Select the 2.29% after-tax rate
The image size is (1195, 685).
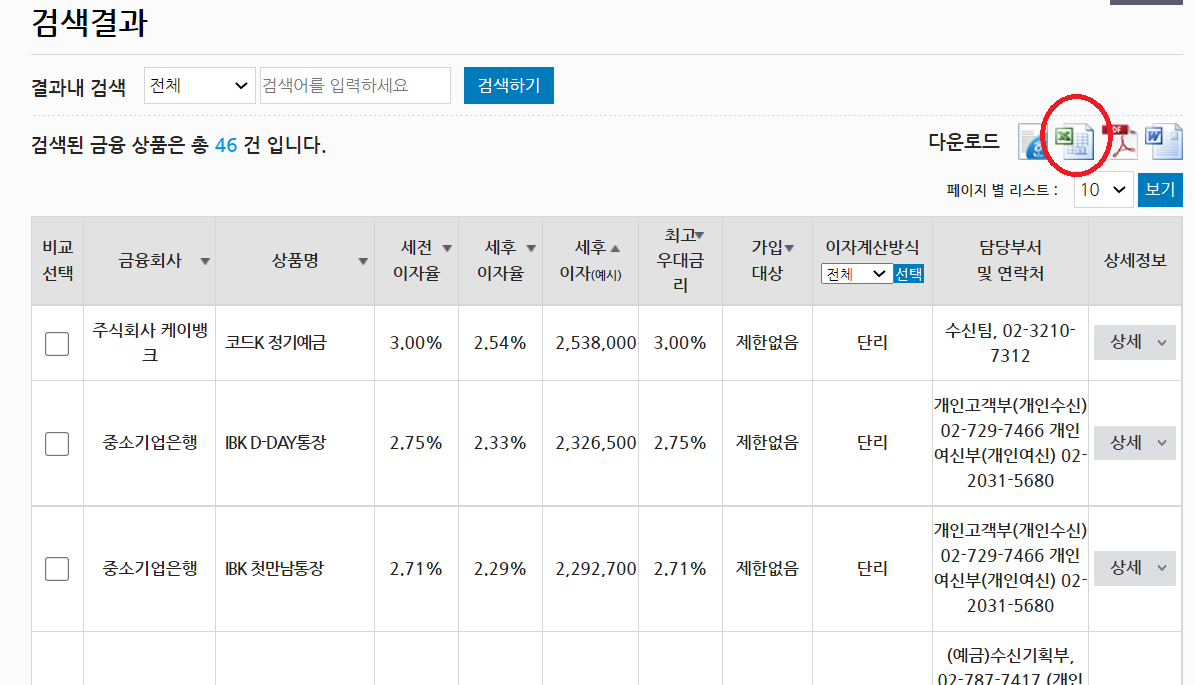[500, 568]
